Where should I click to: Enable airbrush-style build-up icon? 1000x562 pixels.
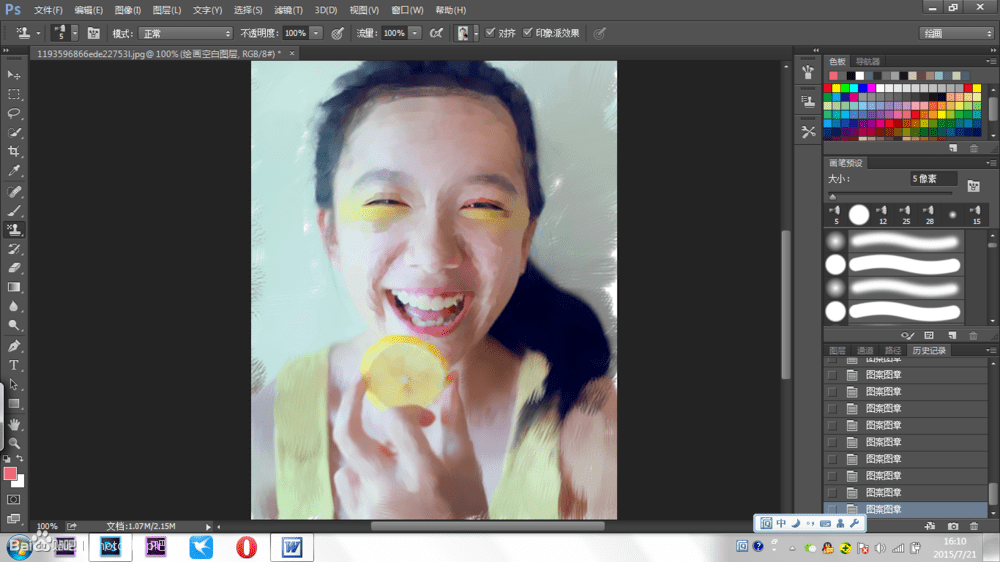[x=436, y=33]
